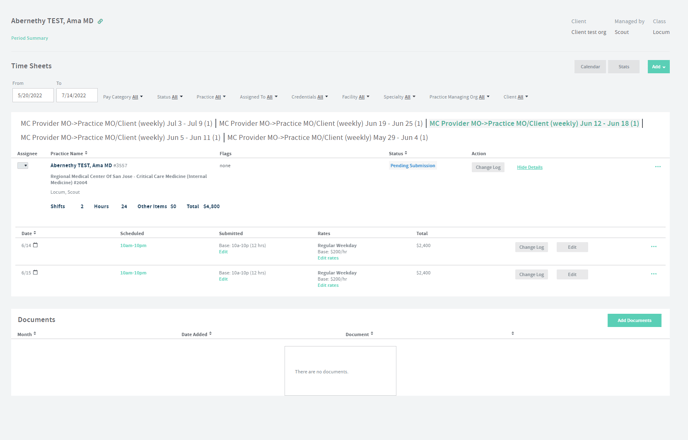Screen dimensions: 688x440
Task: Open the calendar icon for the 6/15 shift
Action: tap(35, 272)
